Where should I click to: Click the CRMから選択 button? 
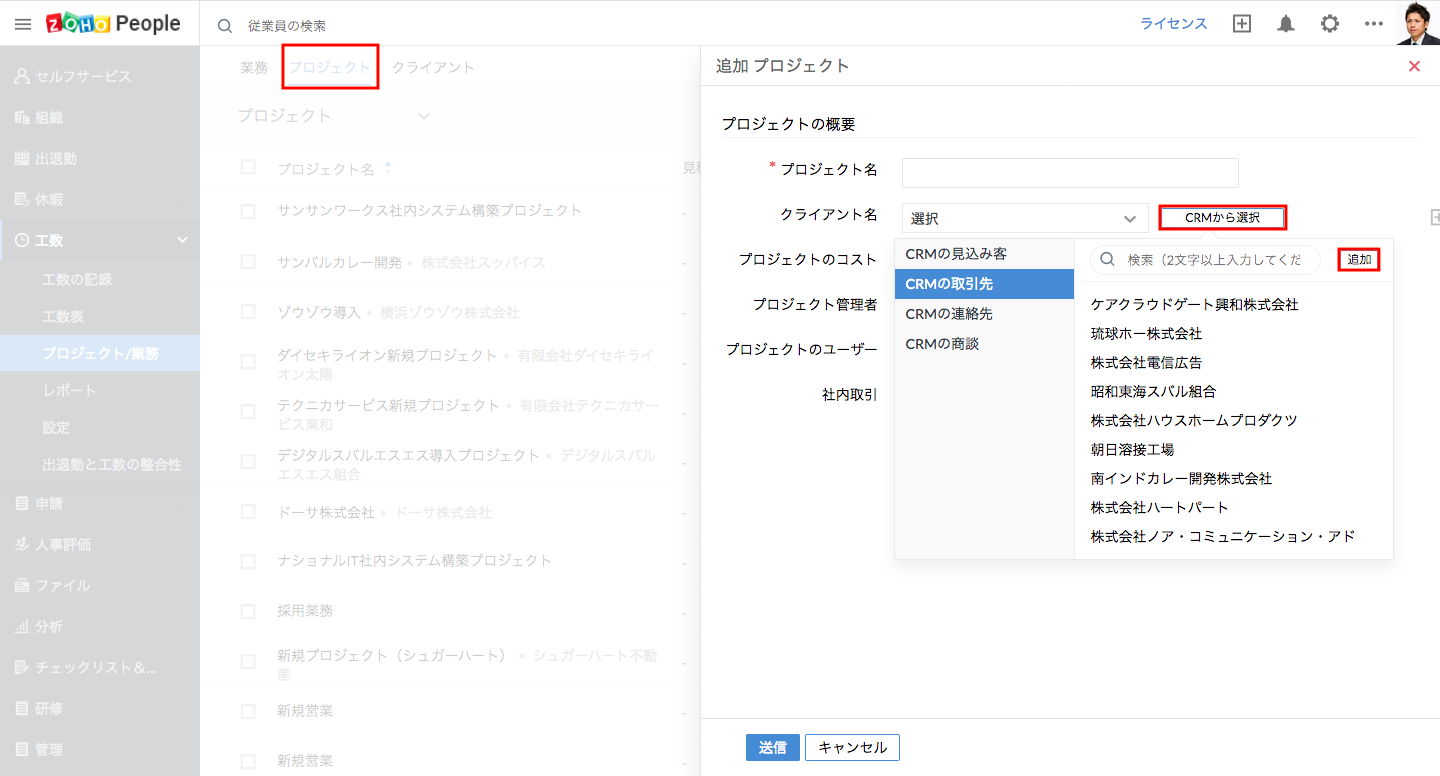(1222, 217)
